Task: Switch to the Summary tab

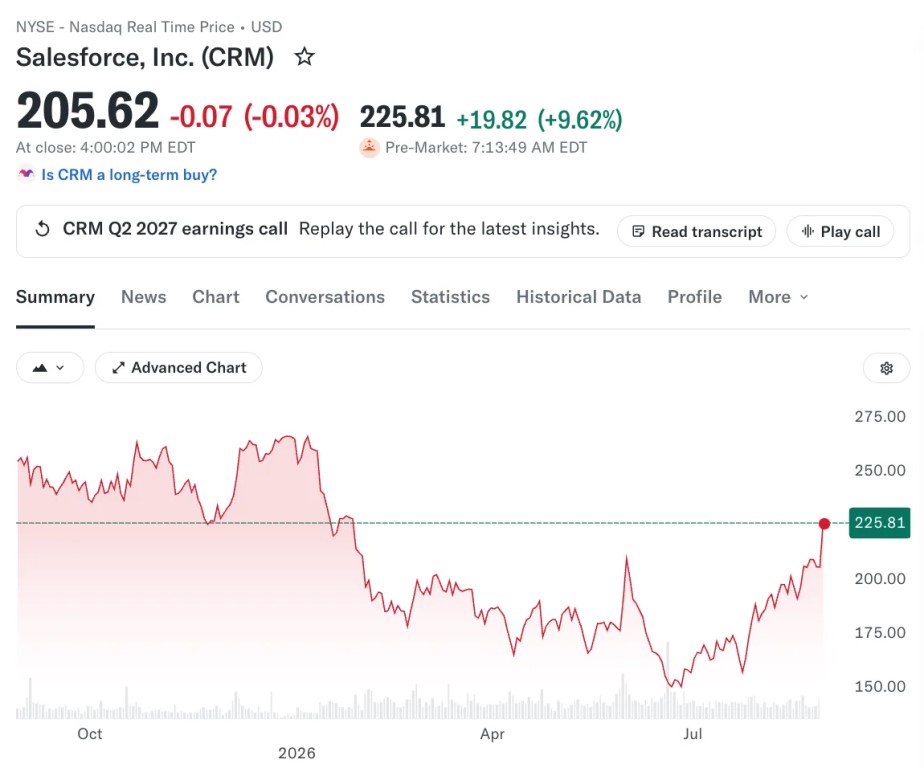Action: [x=55, y=297]
